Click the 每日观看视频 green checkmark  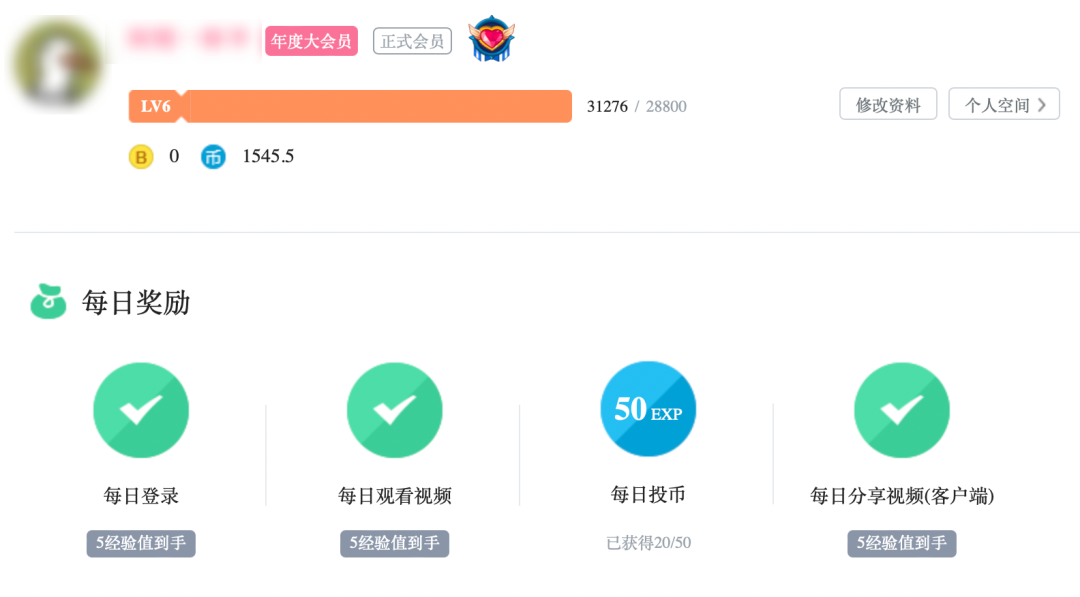pos(394,410)
